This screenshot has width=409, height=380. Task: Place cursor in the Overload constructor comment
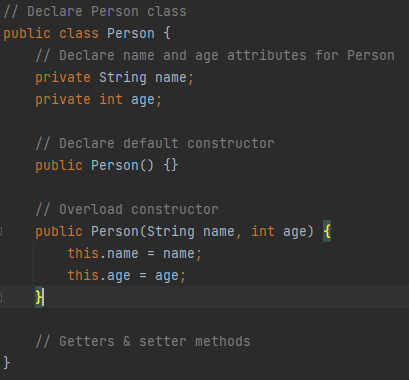pos(127,210)
